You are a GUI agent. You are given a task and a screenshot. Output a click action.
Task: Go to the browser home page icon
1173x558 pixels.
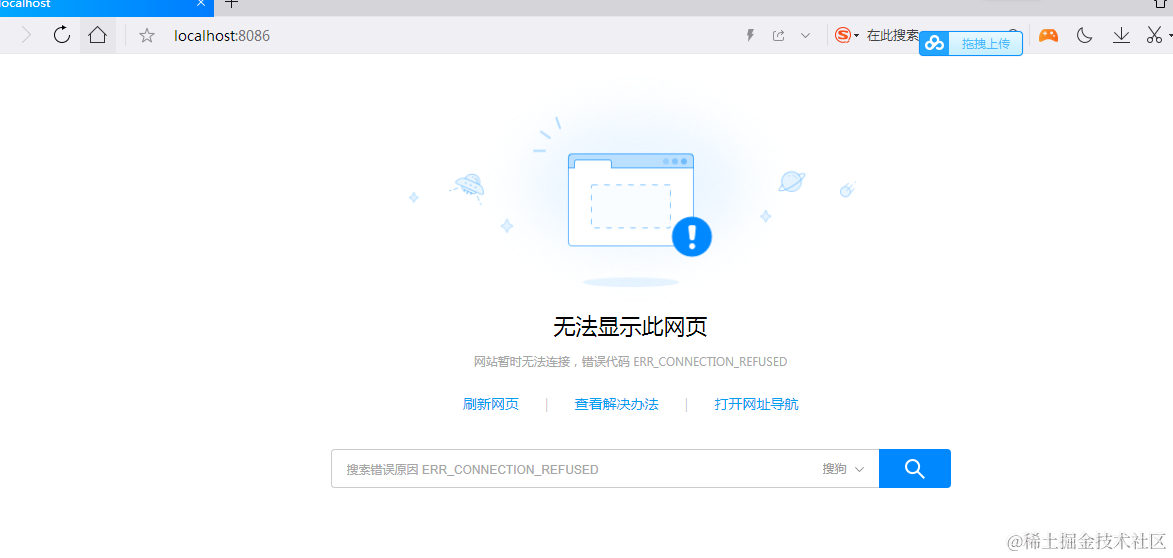click(x=97, y=34)
